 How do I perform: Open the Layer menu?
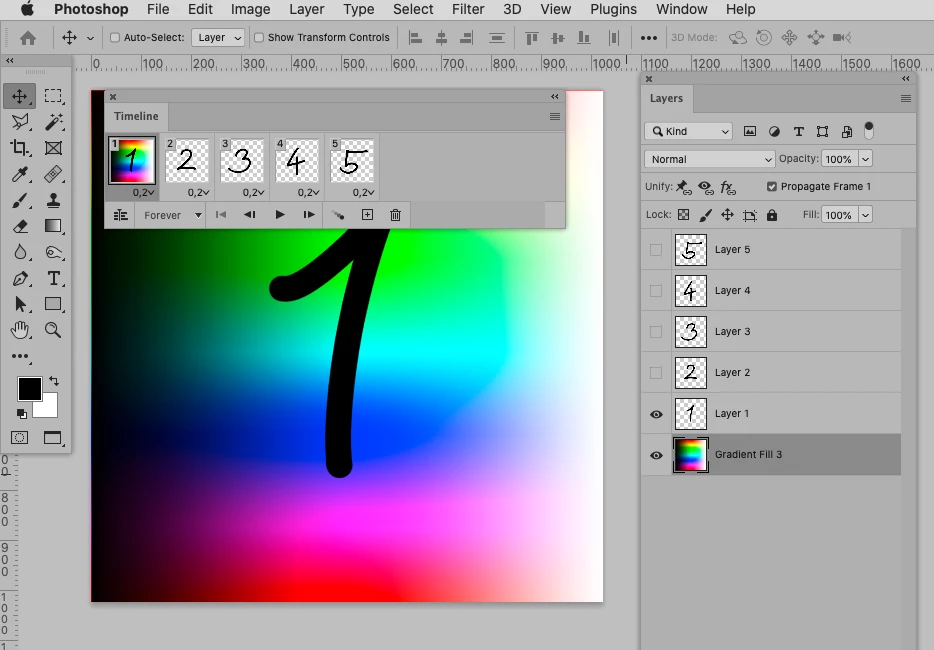307,10
